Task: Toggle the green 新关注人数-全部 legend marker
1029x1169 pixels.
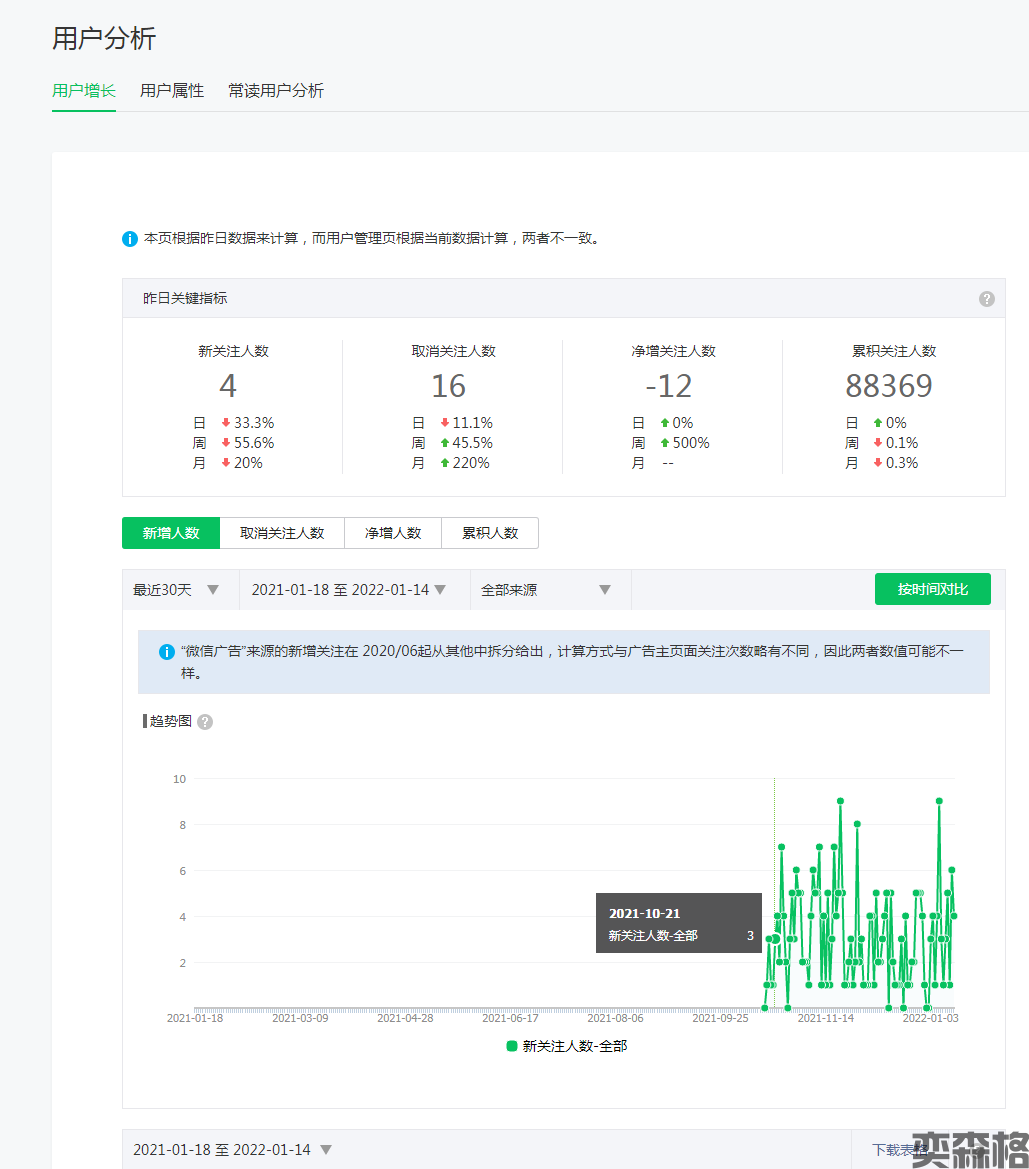Action: (512, 1046)
